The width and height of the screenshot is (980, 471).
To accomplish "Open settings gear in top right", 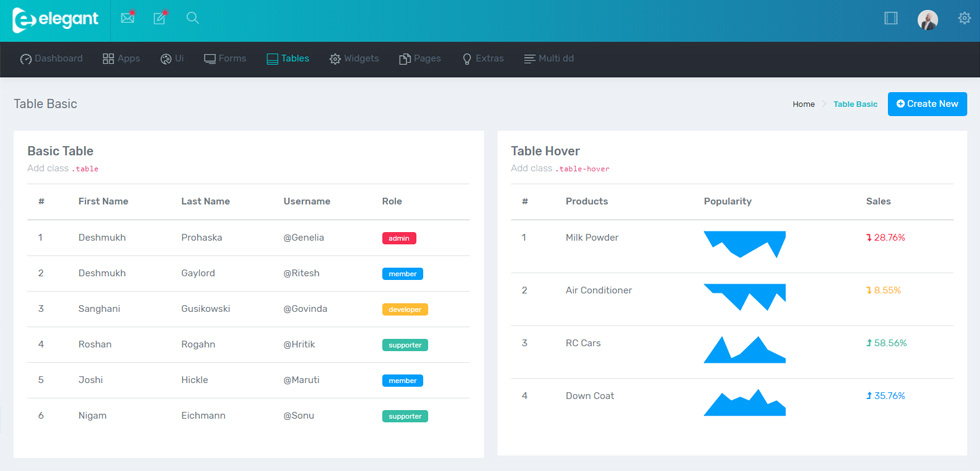I will (964, 18).
